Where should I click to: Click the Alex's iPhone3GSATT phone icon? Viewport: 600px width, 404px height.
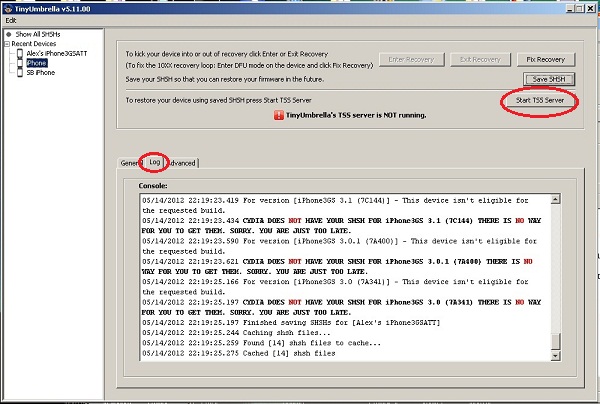coord(20,54)
